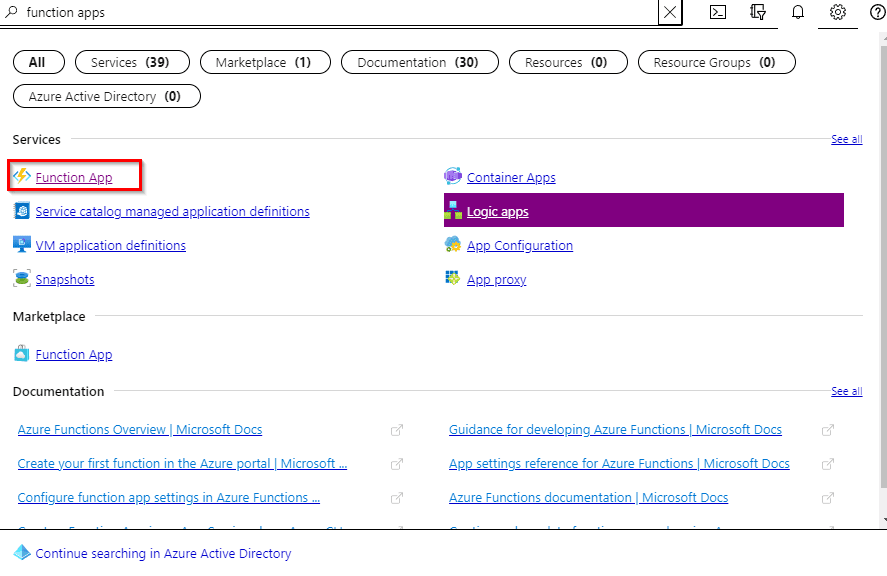Viewport: 887px width, 576px height.
Task: Open portal settings gear
Action: [838, 13]
